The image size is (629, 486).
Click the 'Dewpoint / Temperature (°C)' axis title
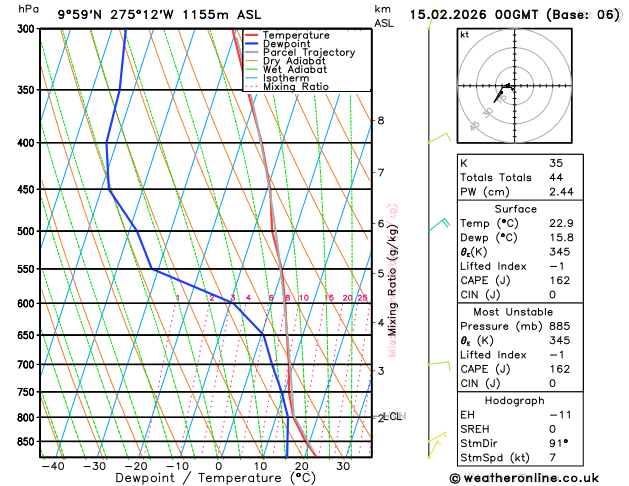click(215, 478)
